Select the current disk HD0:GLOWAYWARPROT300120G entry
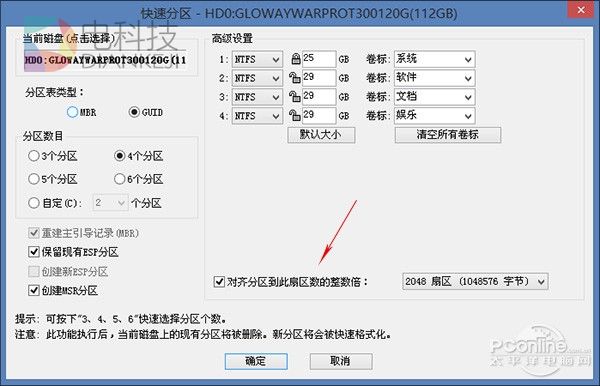The height and width of the screenshot is (386, 600). tap(106, 60)
